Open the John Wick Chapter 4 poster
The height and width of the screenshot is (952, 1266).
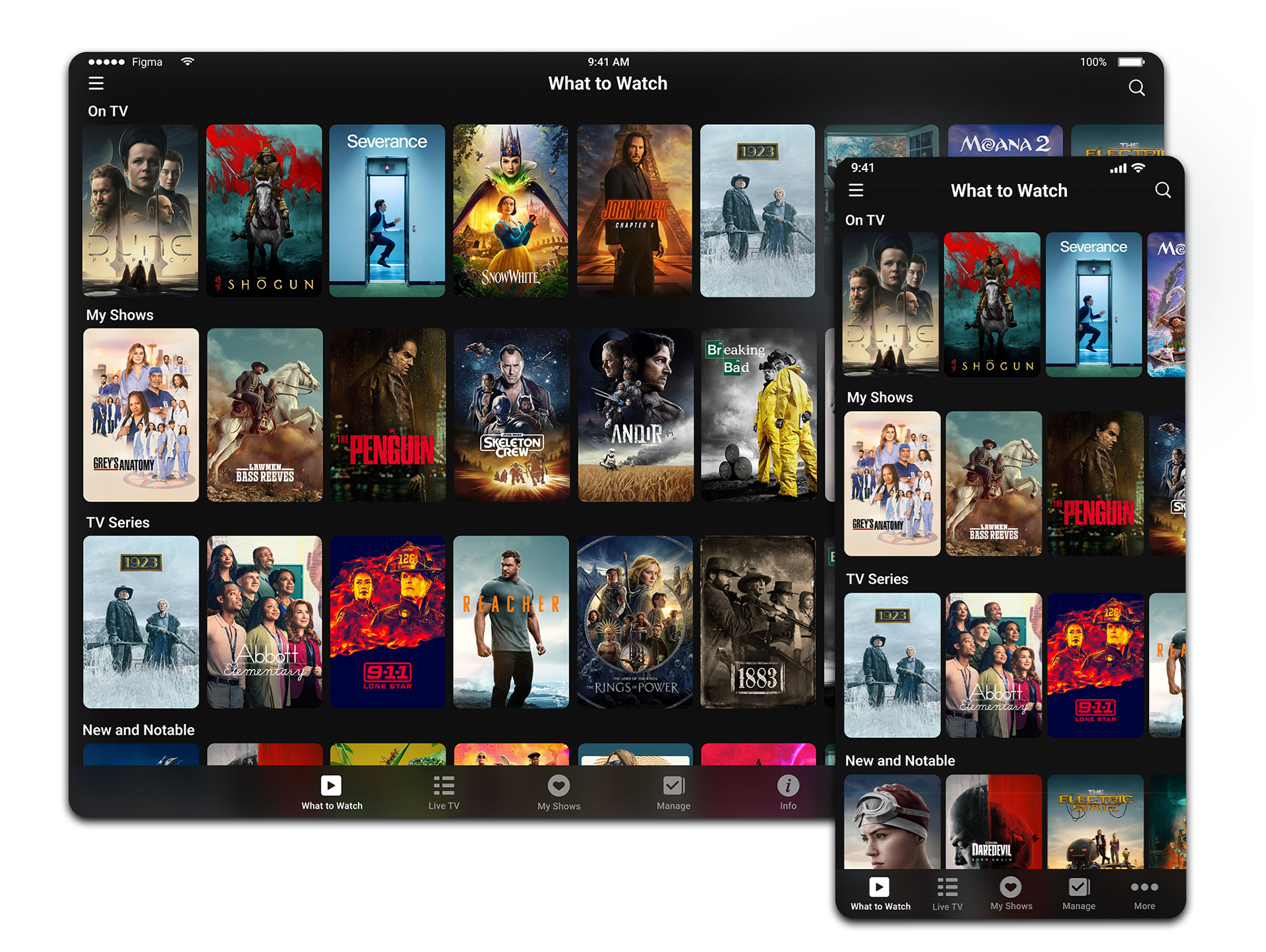tap(634, 211)
